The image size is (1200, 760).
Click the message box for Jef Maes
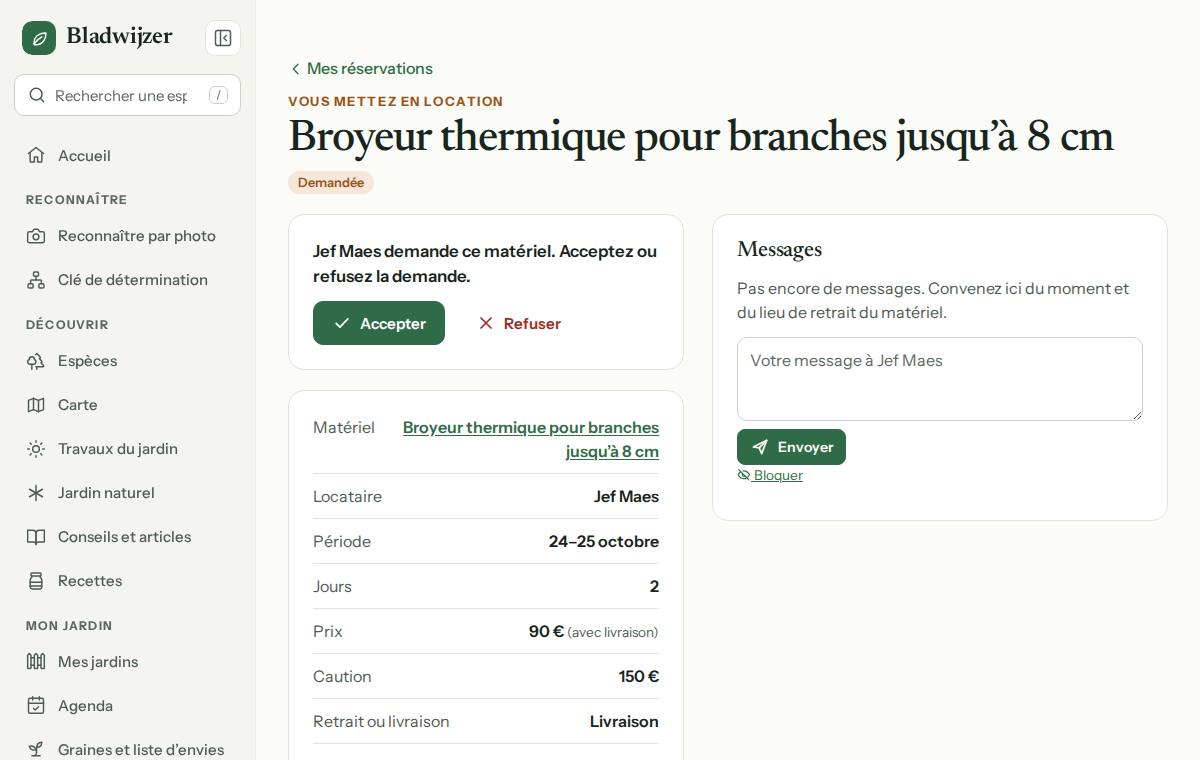pyautogui.click(x=940, y=379)
